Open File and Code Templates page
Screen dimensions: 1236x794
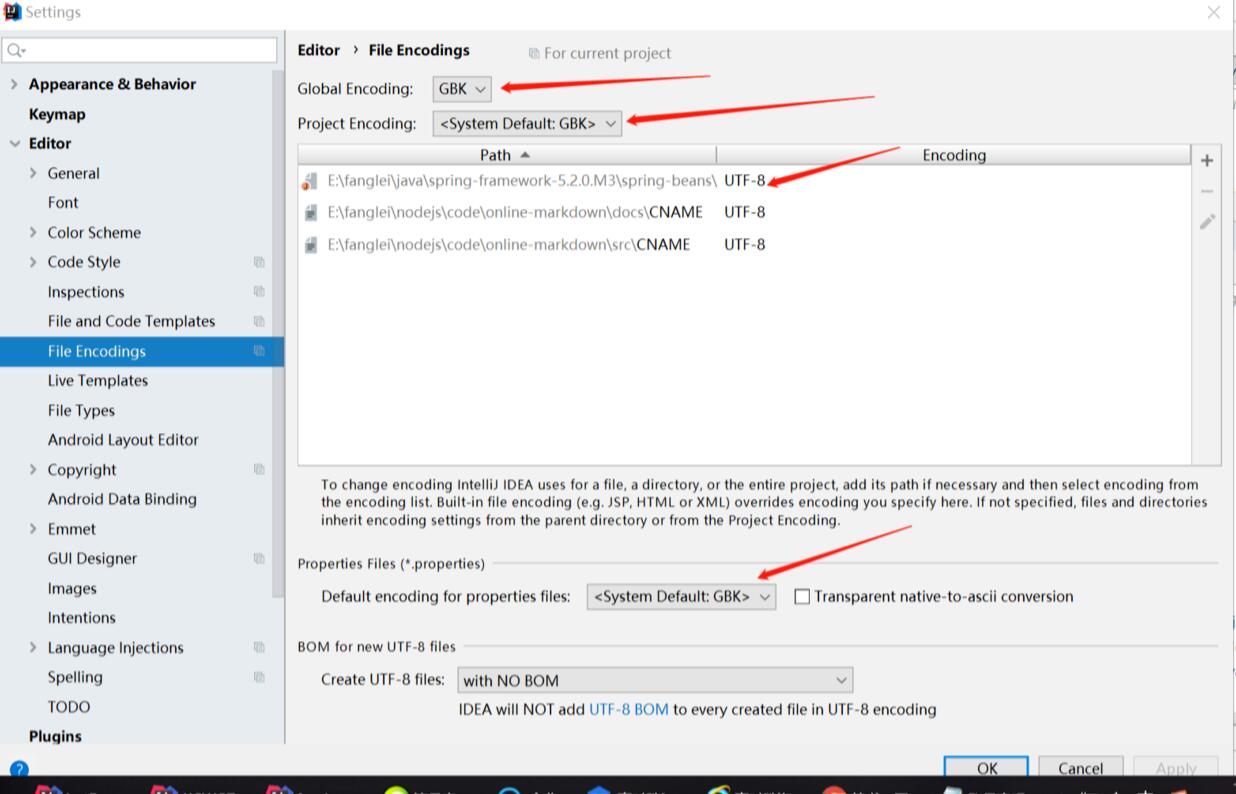[131, 321]
